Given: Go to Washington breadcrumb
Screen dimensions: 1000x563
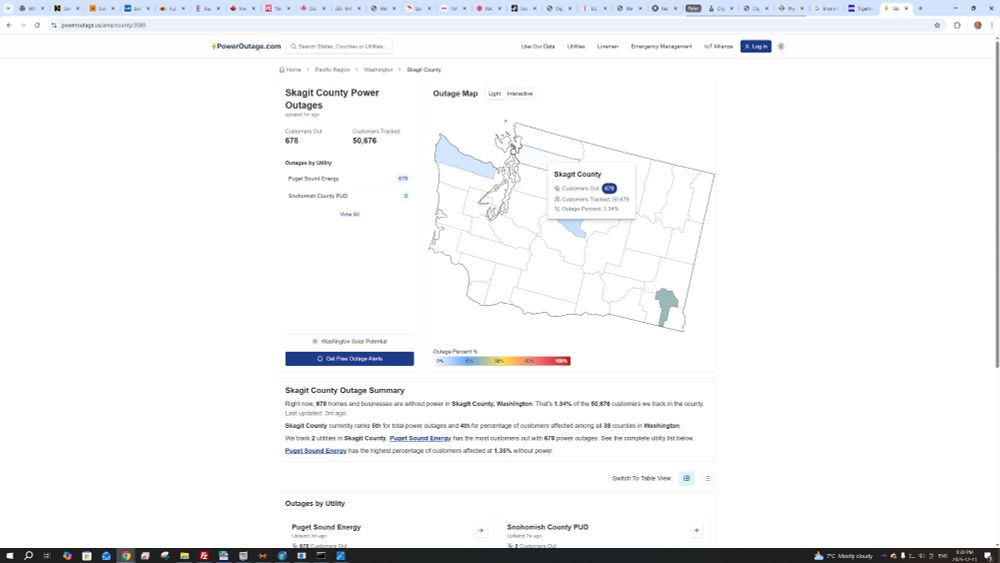Looking at the screenshot, I should point(378,69).
